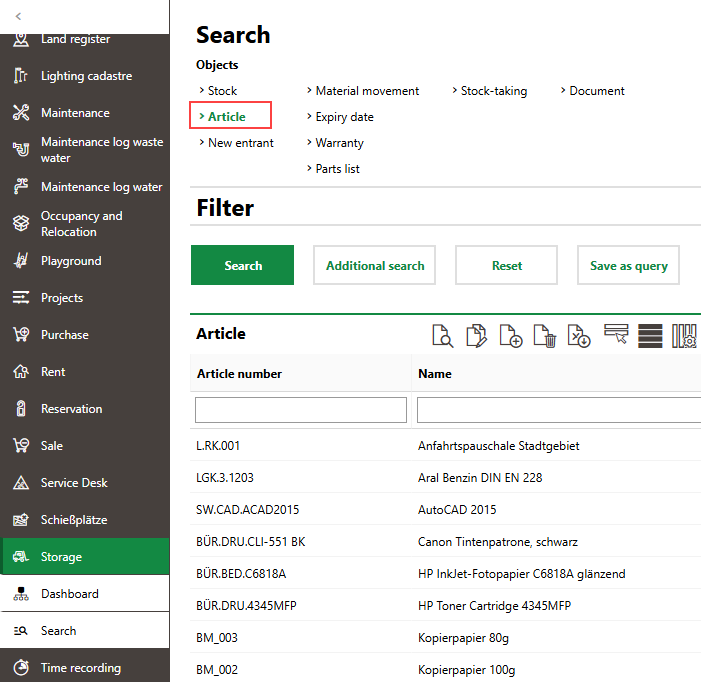Select the AutoCAD 2015 row

[456, 510]
